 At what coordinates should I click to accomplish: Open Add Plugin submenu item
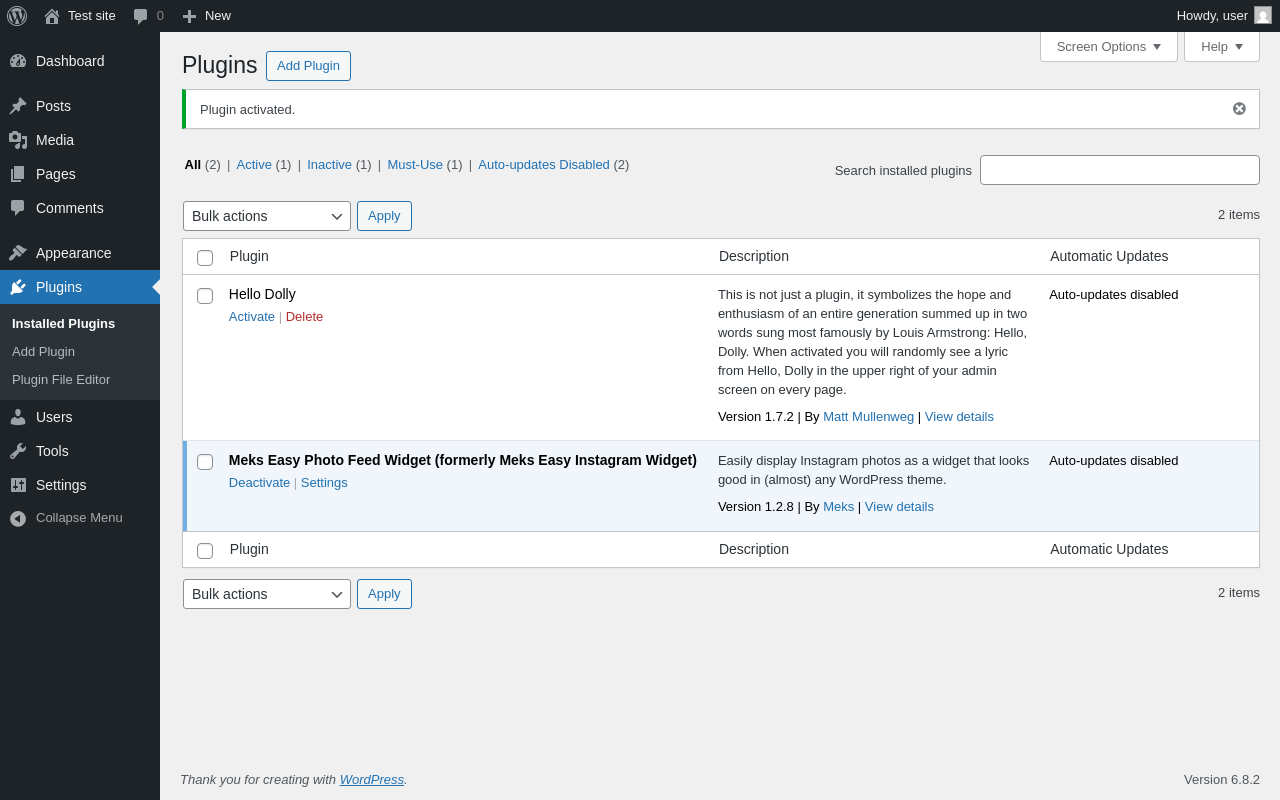point(43,352)
